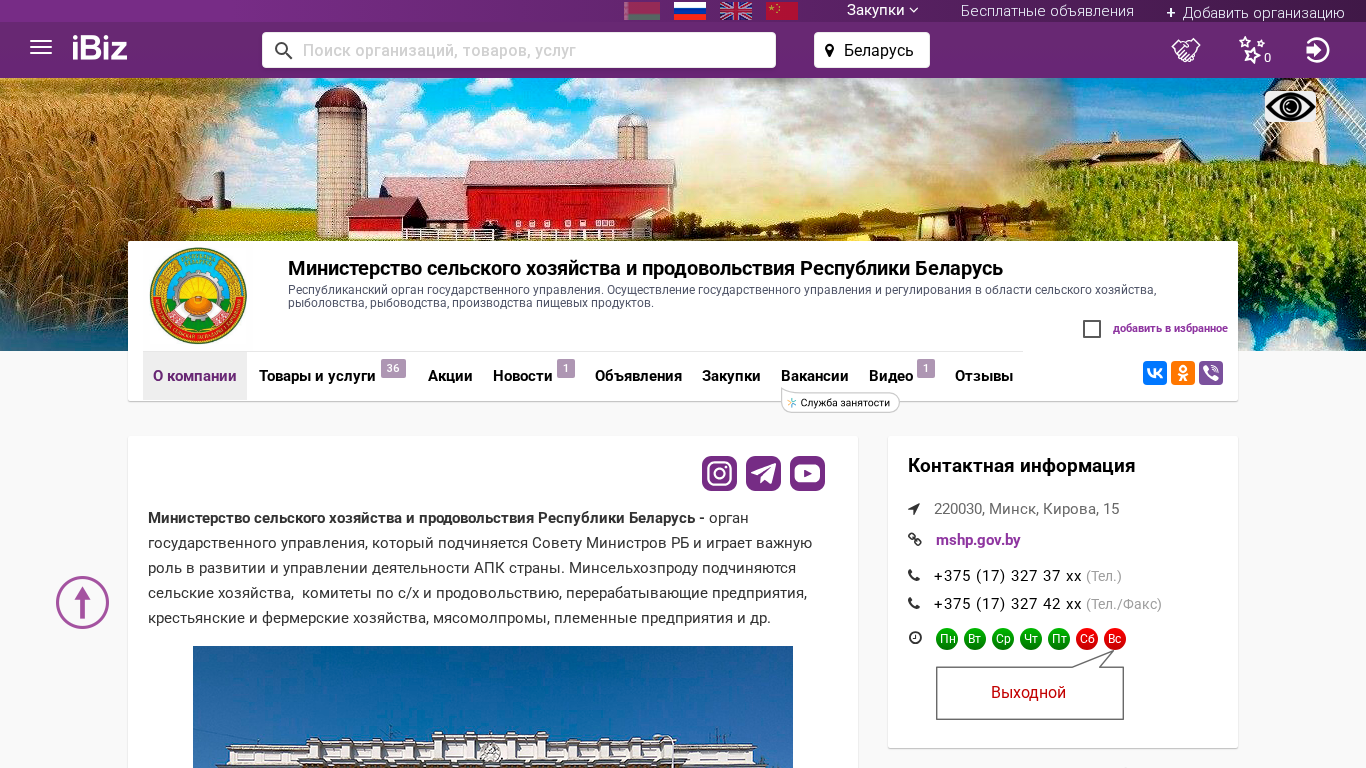Click Добавить организацию link
Screen dimensions: 1366x768
click(1255, 12)
